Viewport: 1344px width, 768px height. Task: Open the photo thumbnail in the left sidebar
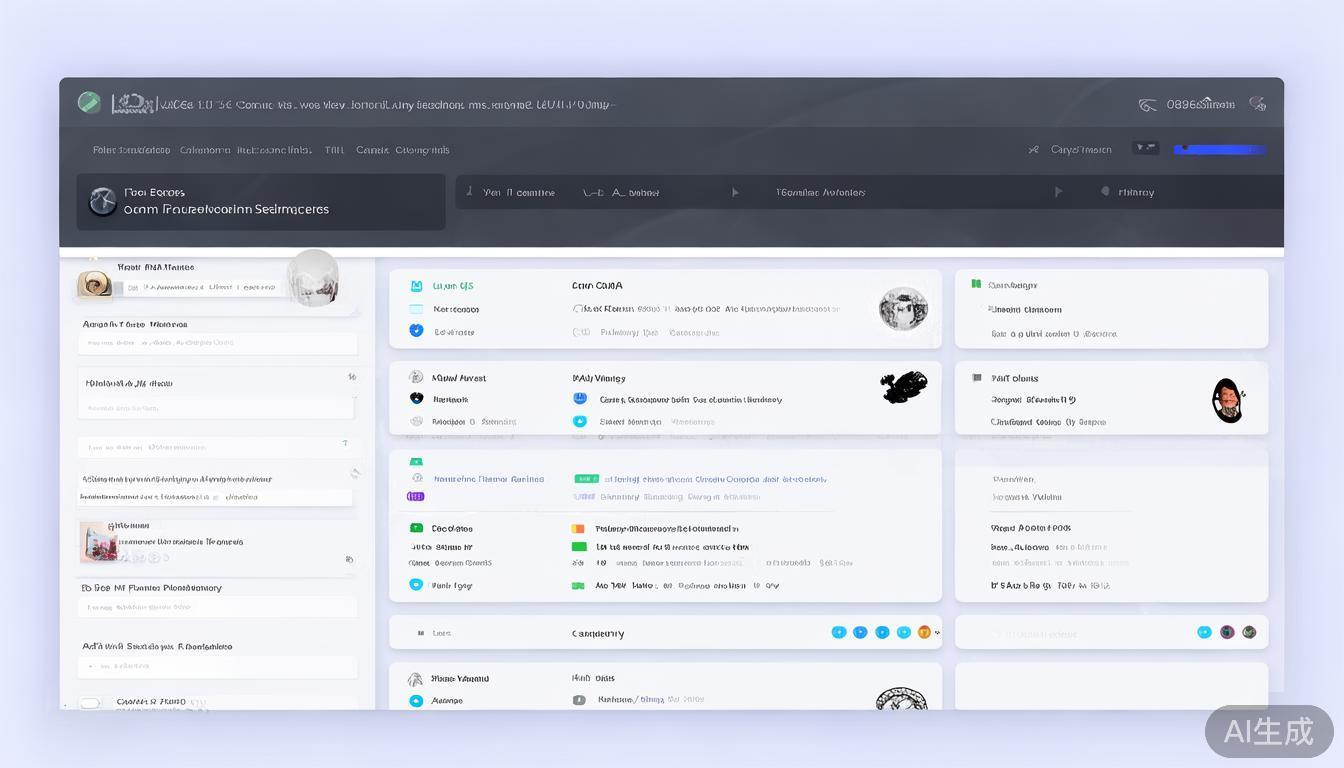coord(98,541)
